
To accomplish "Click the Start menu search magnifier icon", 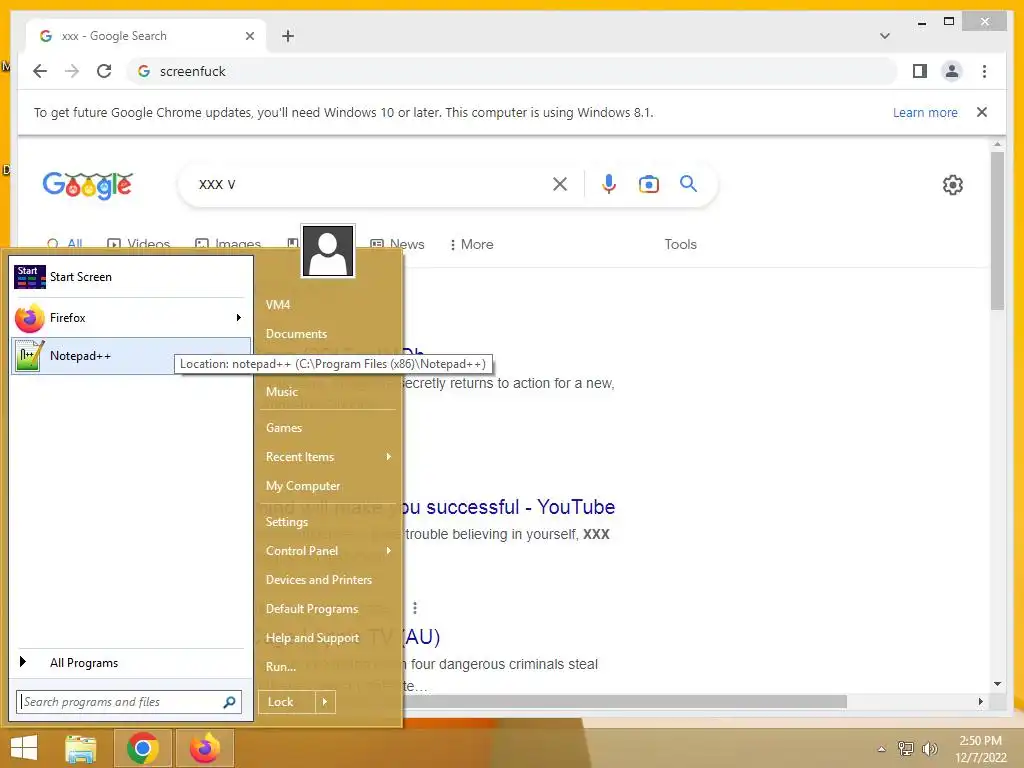I will (229, 702).
